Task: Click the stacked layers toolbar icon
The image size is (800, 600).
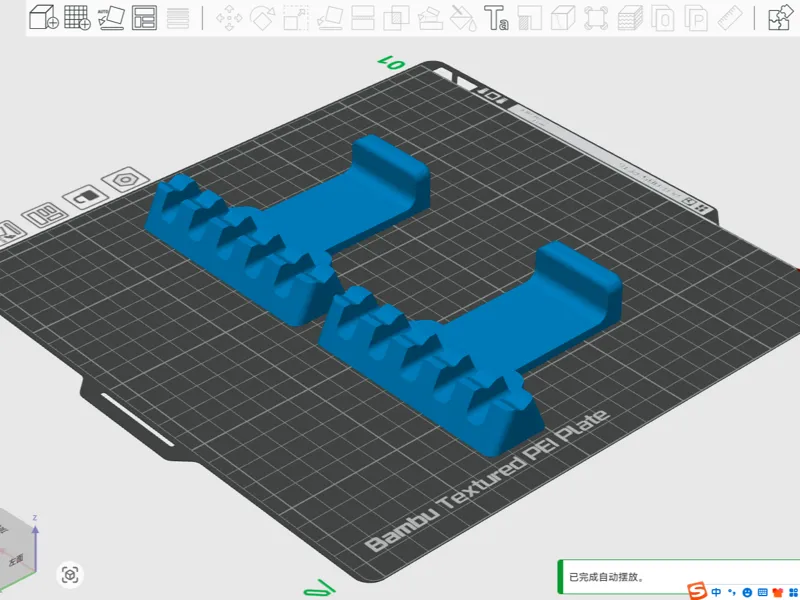Action: click(630, 18)
